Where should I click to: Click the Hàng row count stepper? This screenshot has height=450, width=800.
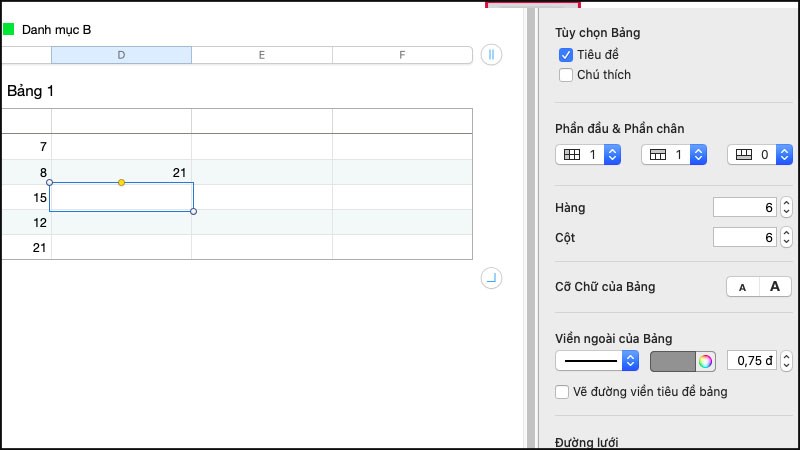point(786,208)
